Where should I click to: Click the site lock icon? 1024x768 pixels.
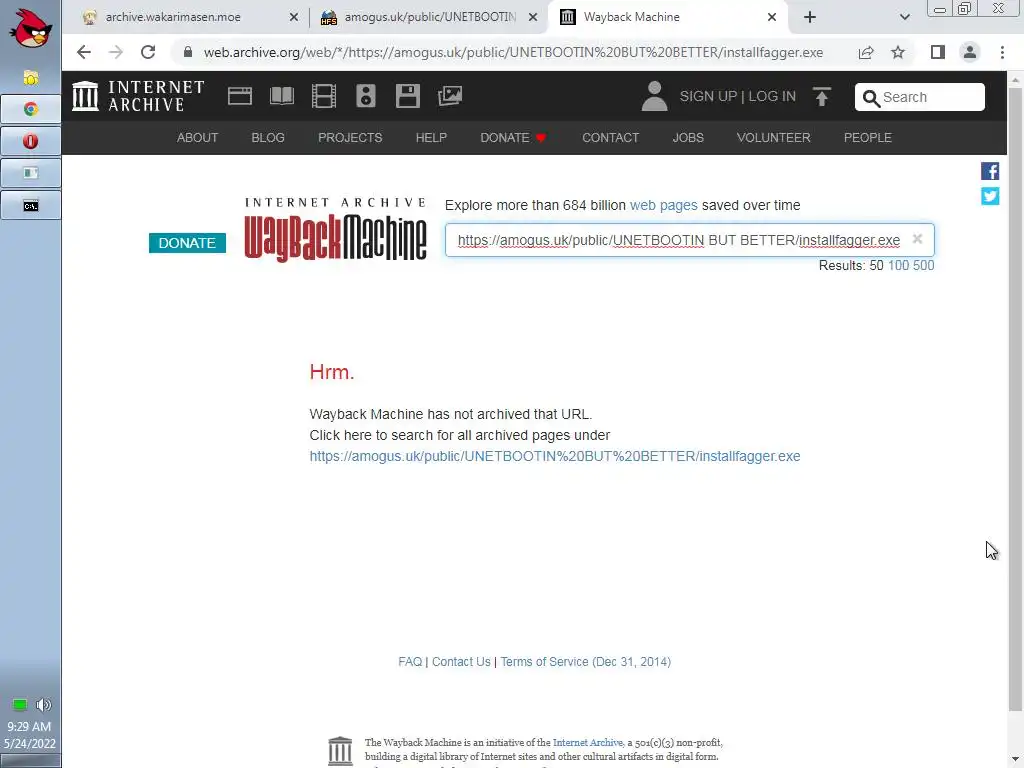pyautogui.click(x=188, y=52)
